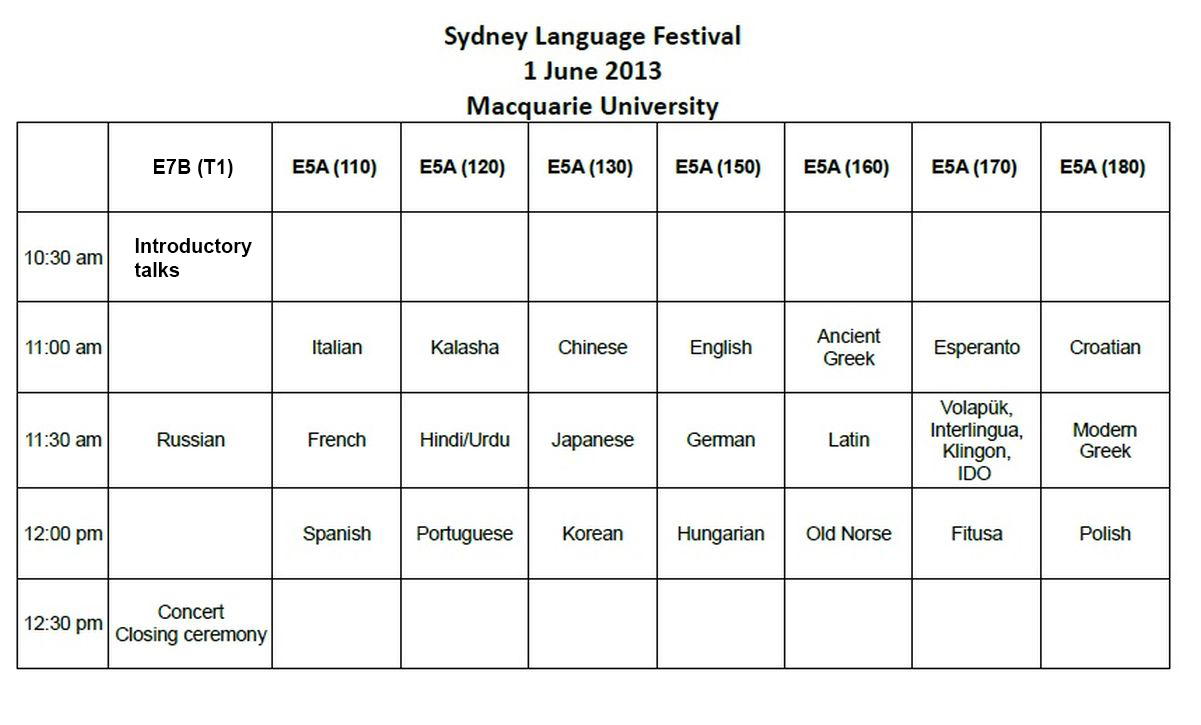Click the E5A (160) column header

(848, 167)
